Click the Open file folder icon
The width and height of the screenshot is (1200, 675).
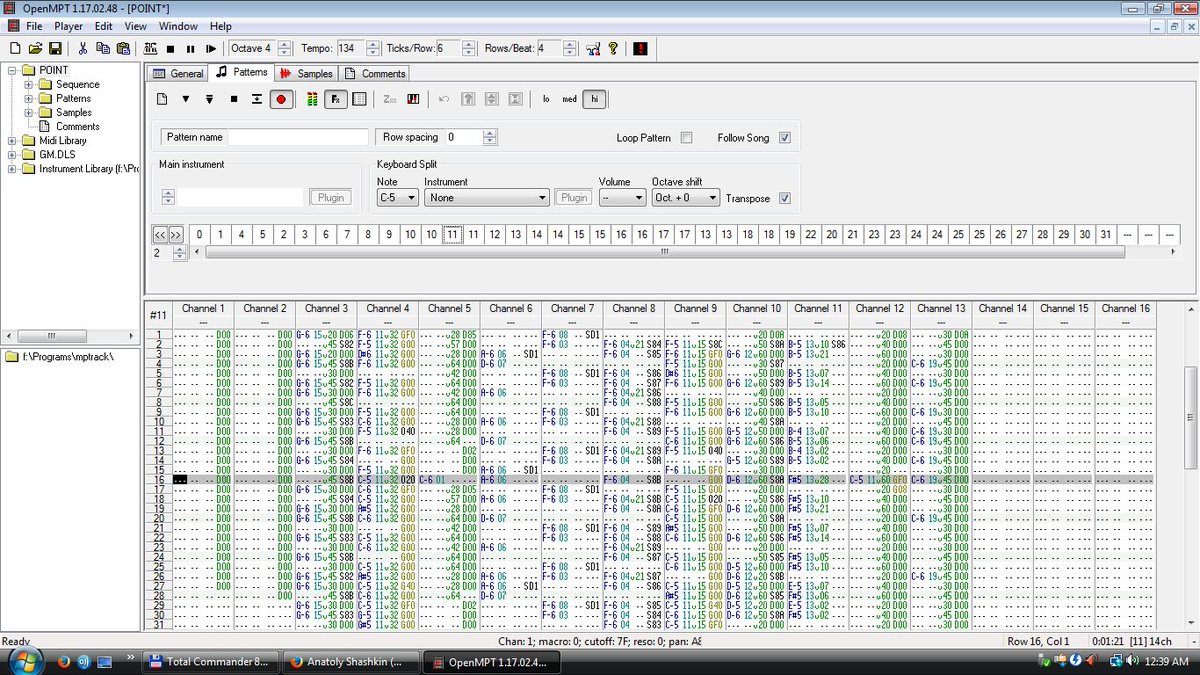tap(35, 48)
